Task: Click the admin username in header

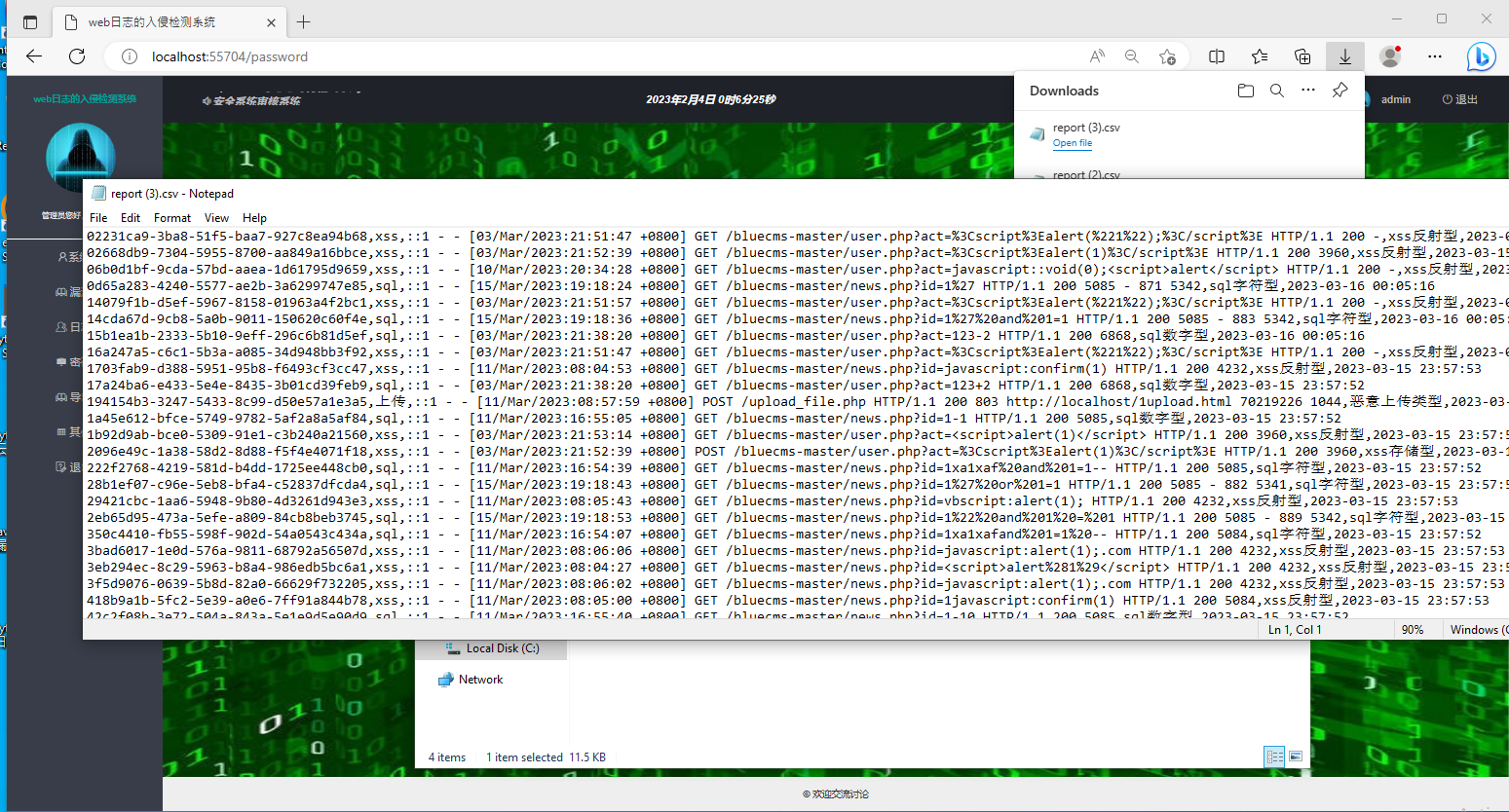Action: click(x=1396, y=99)
